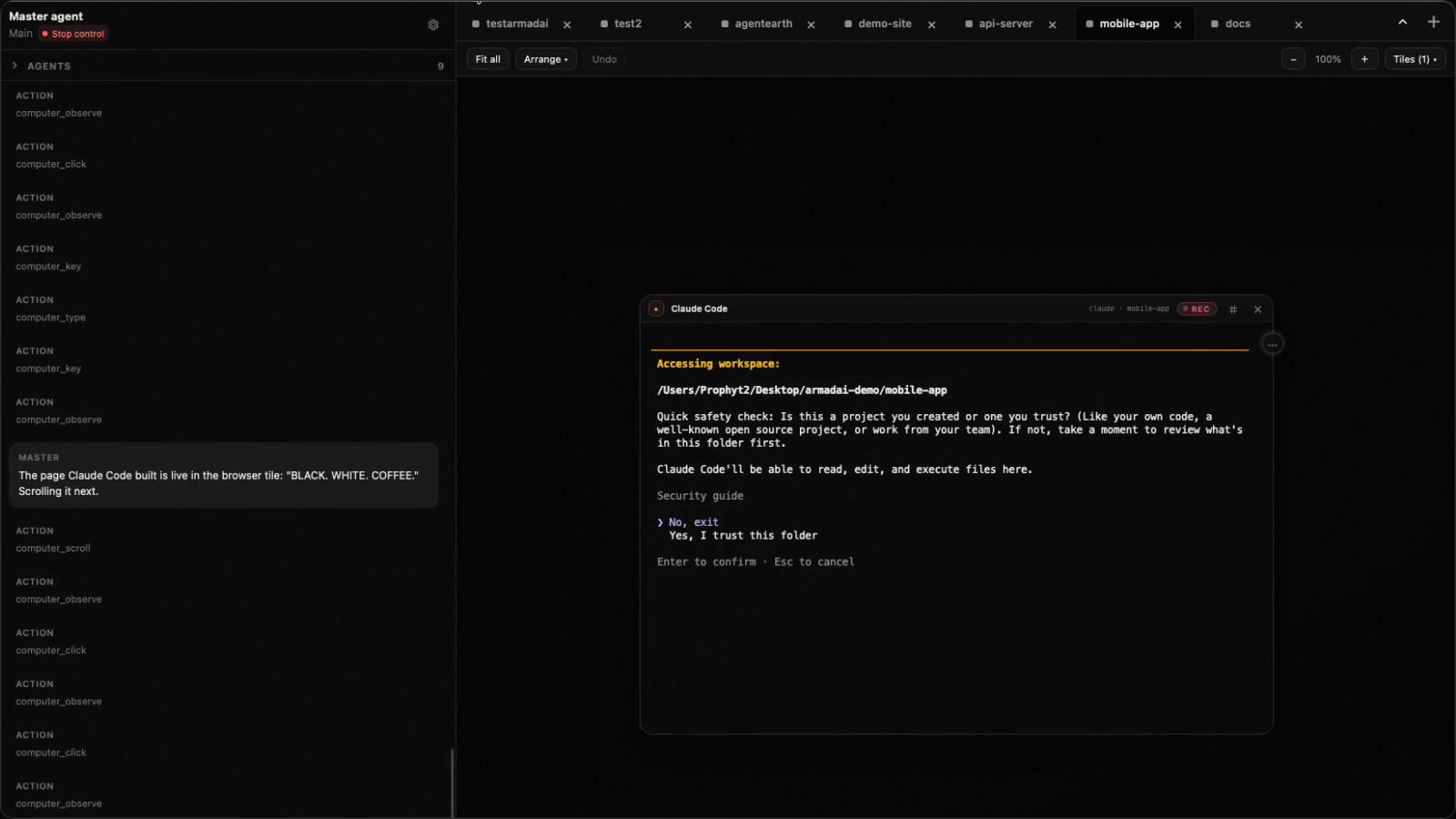This screenshot has width=1456, height=819.
Task: Close the api-server tab
Action: pos(1052,25)
